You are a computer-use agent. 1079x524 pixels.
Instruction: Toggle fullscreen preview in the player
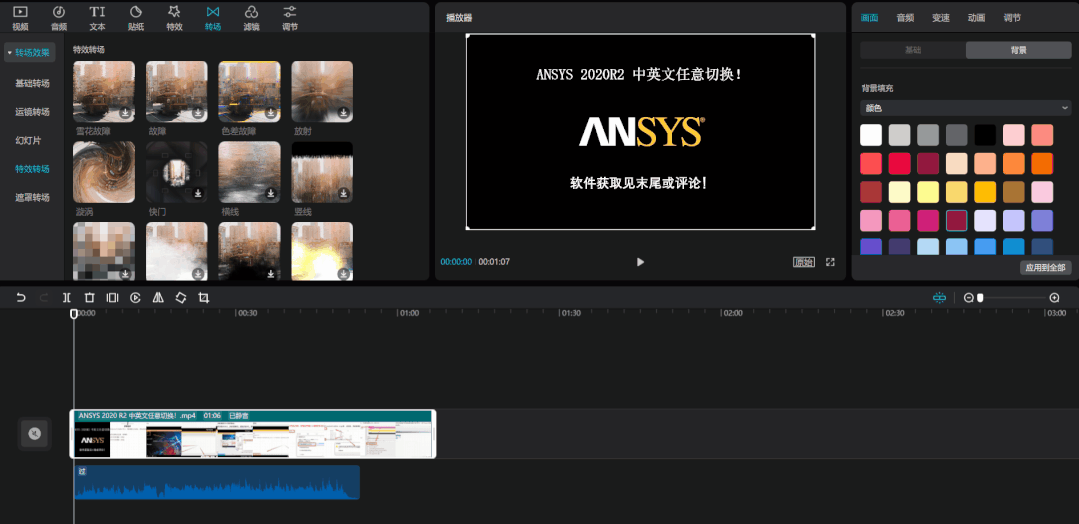830,262
